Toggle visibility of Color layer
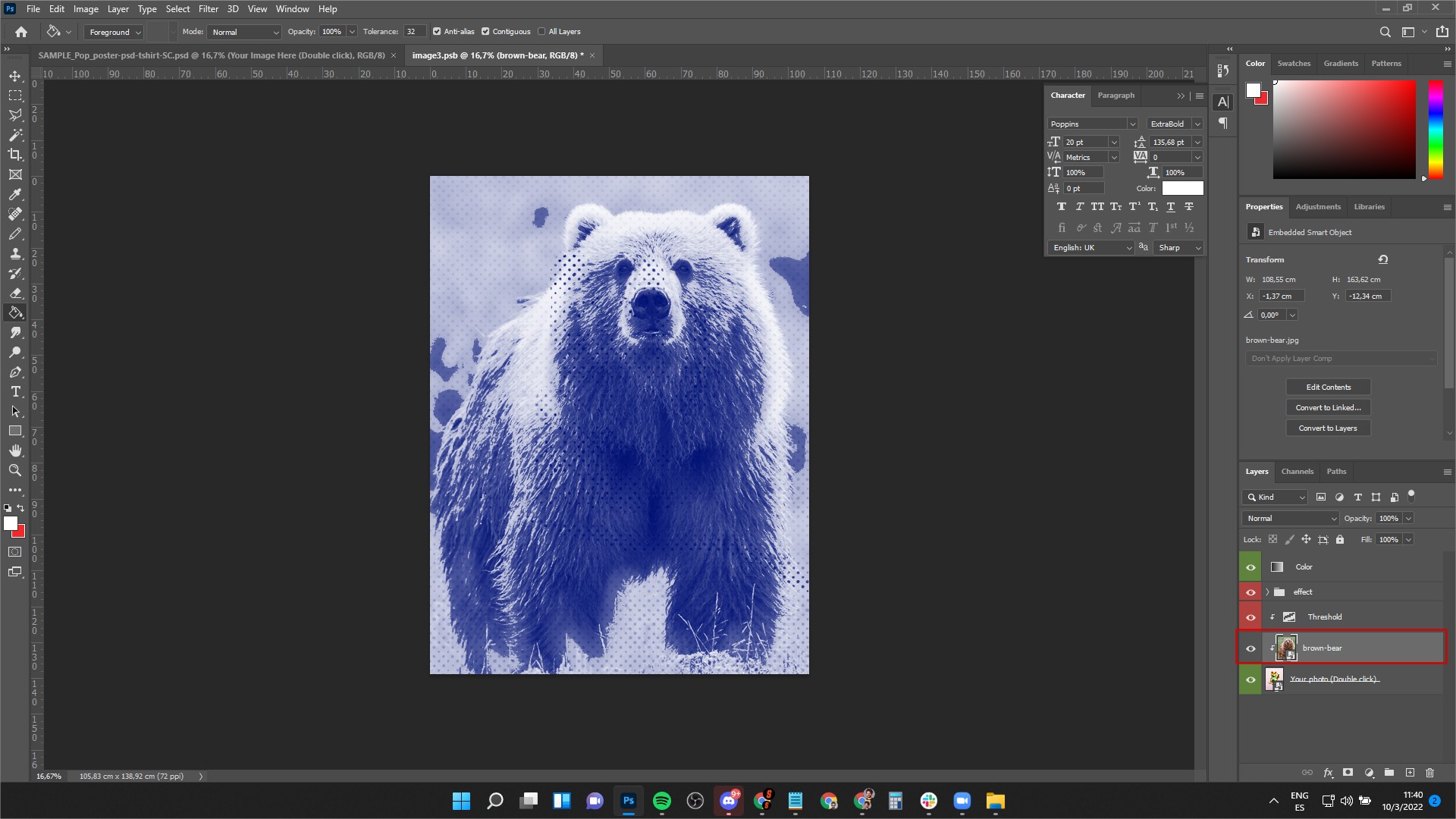Image resolution: width=1456 pixels, height=819 pixels. 1250,567
